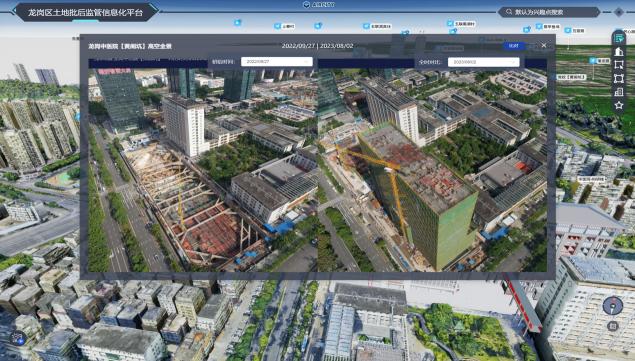
Task: Open favorites star icon in right toolbar
Action: (619, 105)
